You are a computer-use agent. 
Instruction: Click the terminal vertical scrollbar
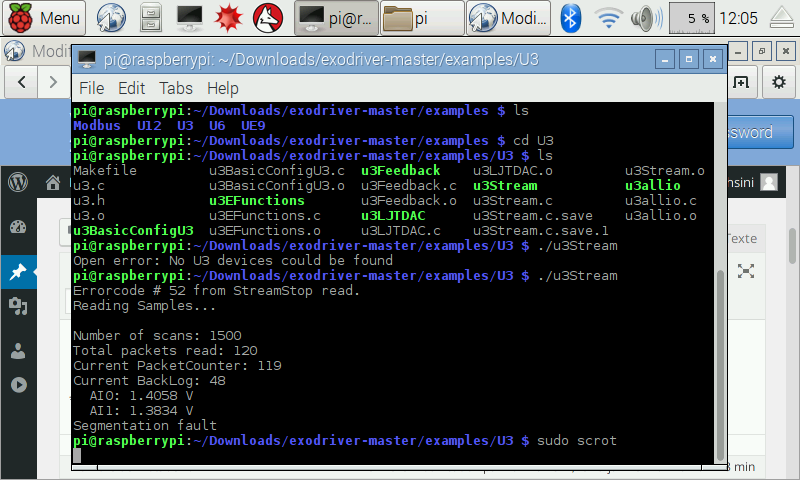click(x=720, y=364)
